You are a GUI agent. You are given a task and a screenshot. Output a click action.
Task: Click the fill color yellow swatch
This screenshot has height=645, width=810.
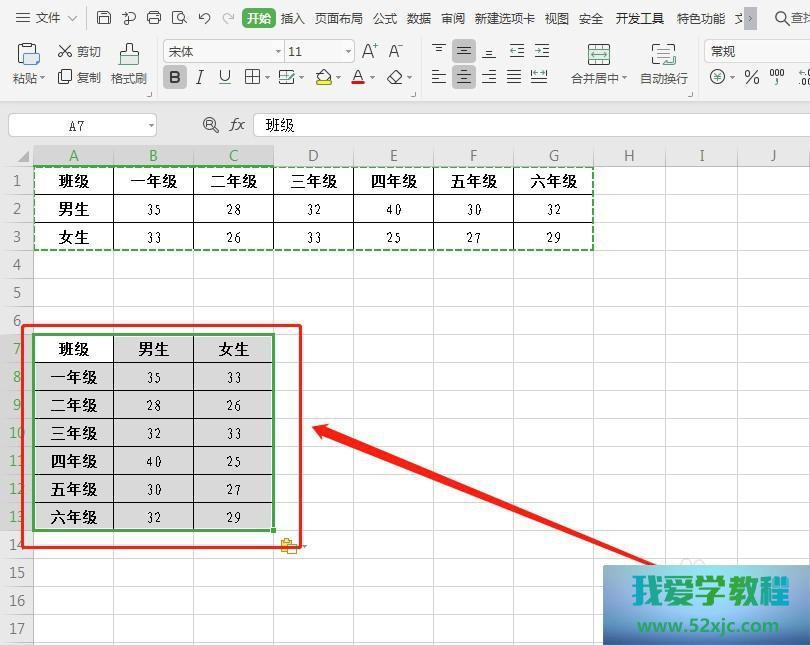[323, 77]
